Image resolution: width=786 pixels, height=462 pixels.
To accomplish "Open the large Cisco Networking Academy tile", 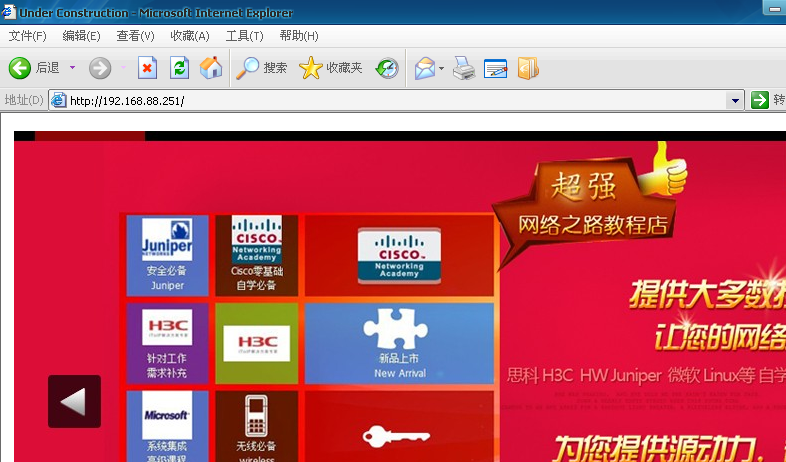I will (399, 256).
